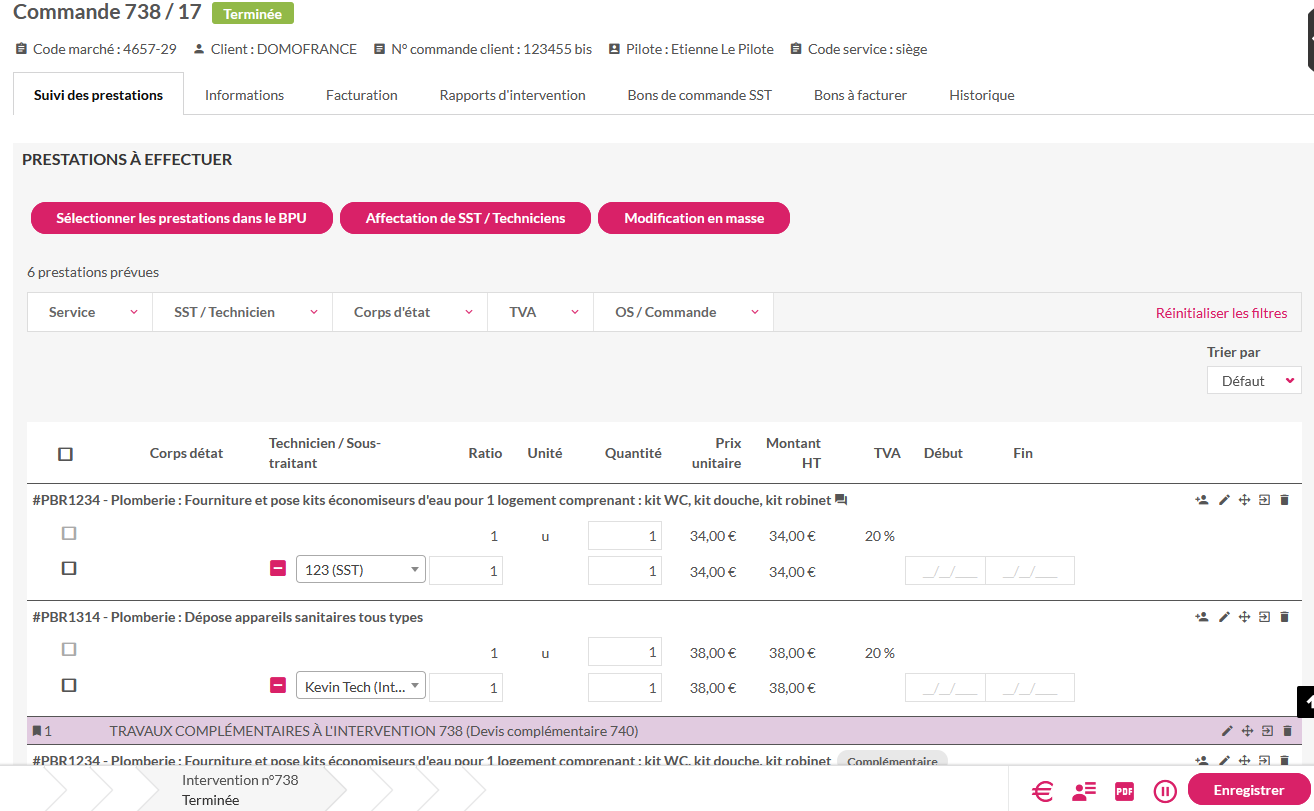Screen dimensions: 1314x811
Task: Open the Historique tab
Action: tap(981, 94)
